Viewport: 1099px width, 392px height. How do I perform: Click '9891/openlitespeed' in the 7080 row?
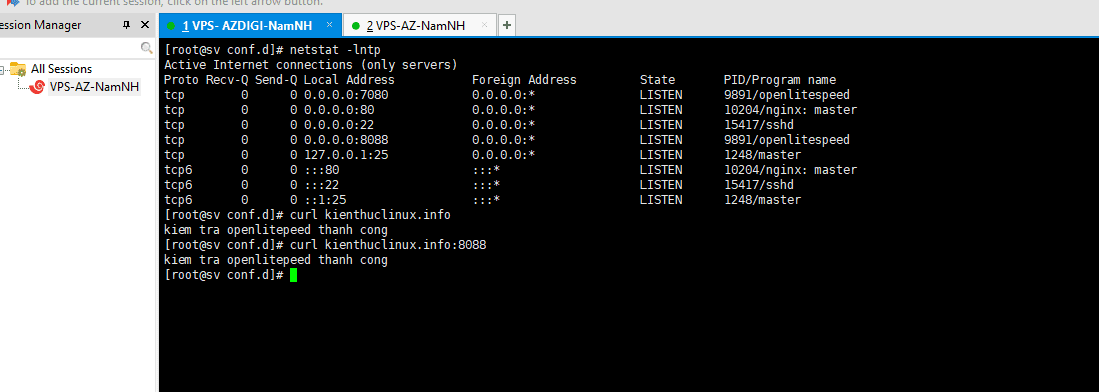click(x=786, y=95)
